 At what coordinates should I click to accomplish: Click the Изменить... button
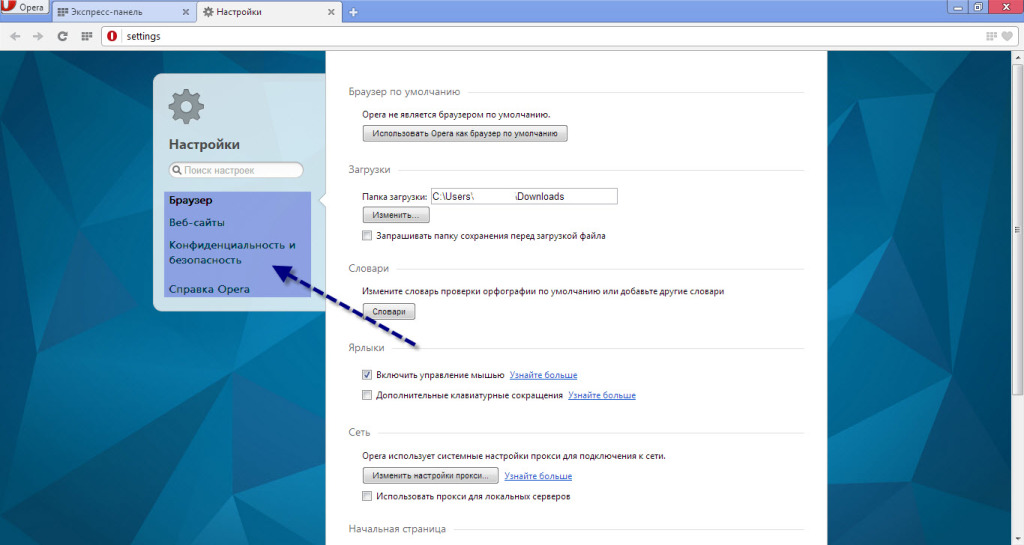(x=396, y=215)
